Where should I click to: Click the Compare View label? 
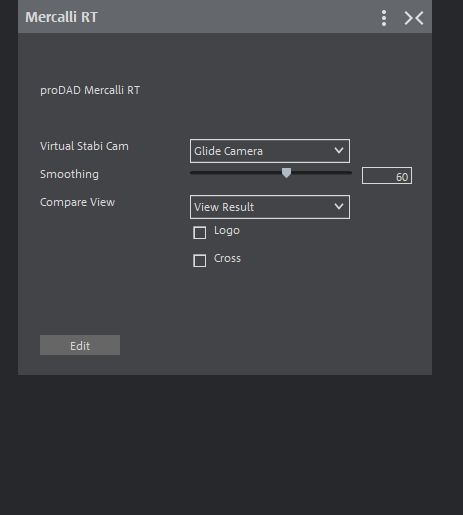[x=77, y=202]
